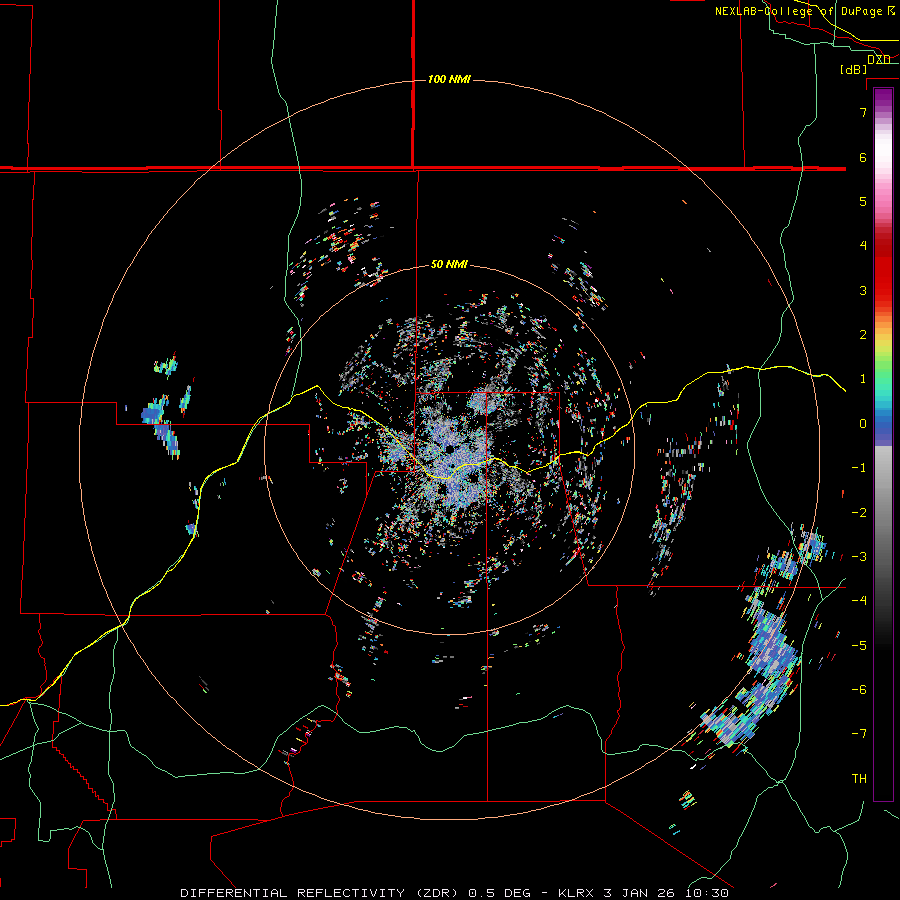
Task: Click the small logo icon after "DuPage"
Action: pos(891,11)
